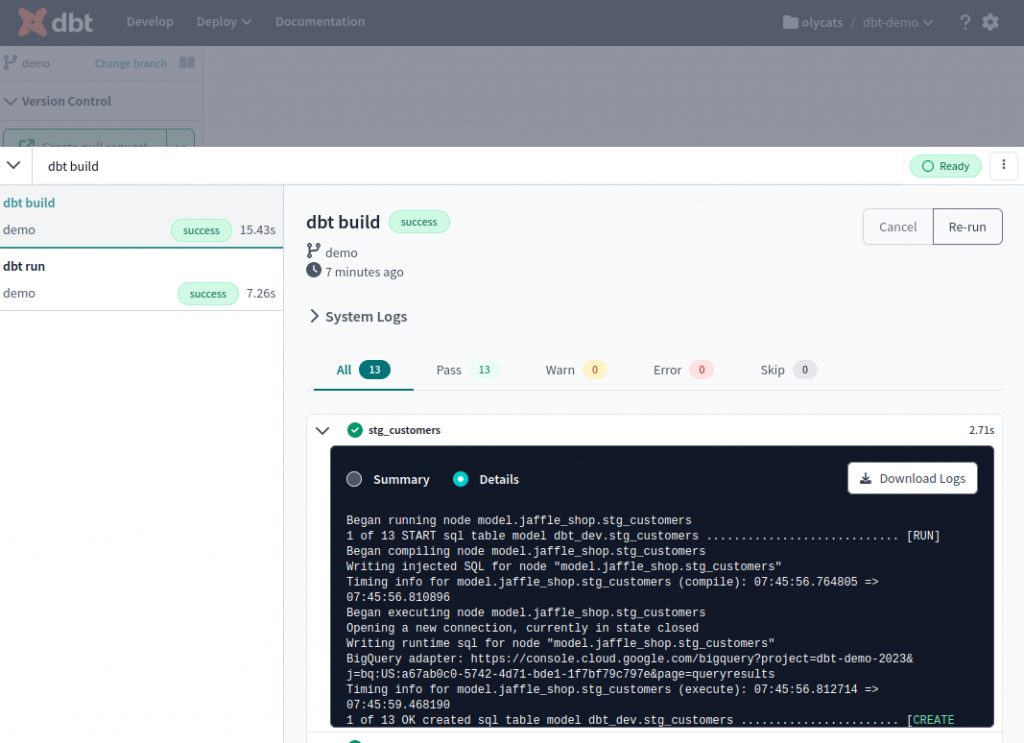Click the green check icon for stg_customers
1024x743 pixels.
[355, 430]
